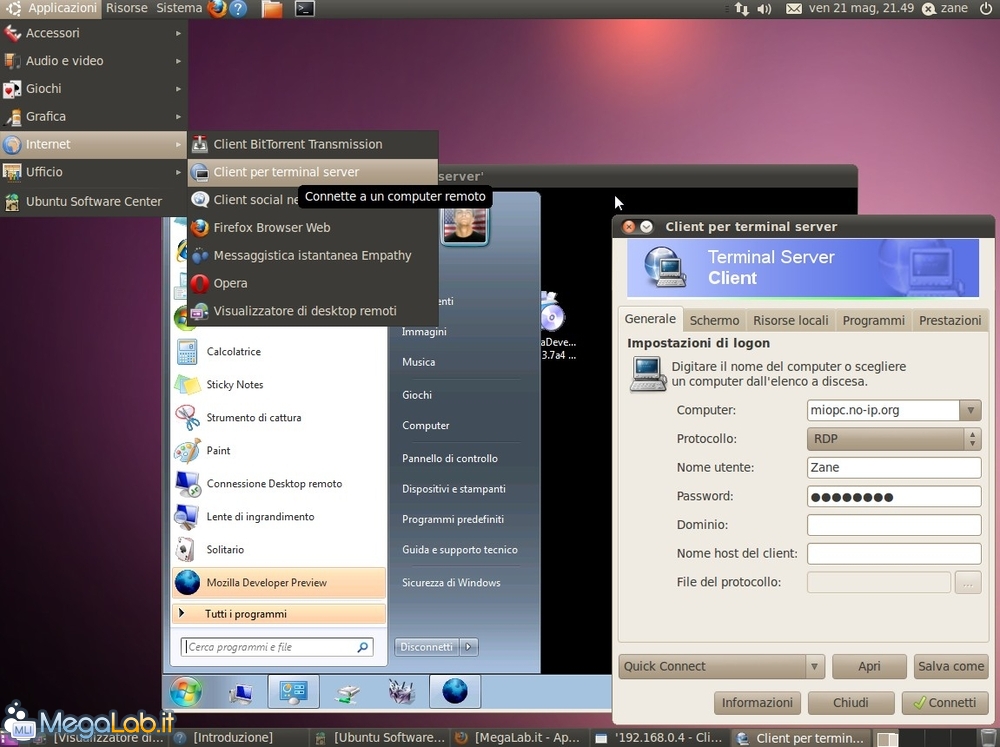Open the network connections indicator
Screen dimensions: 1000x747
tap(742, 8)
